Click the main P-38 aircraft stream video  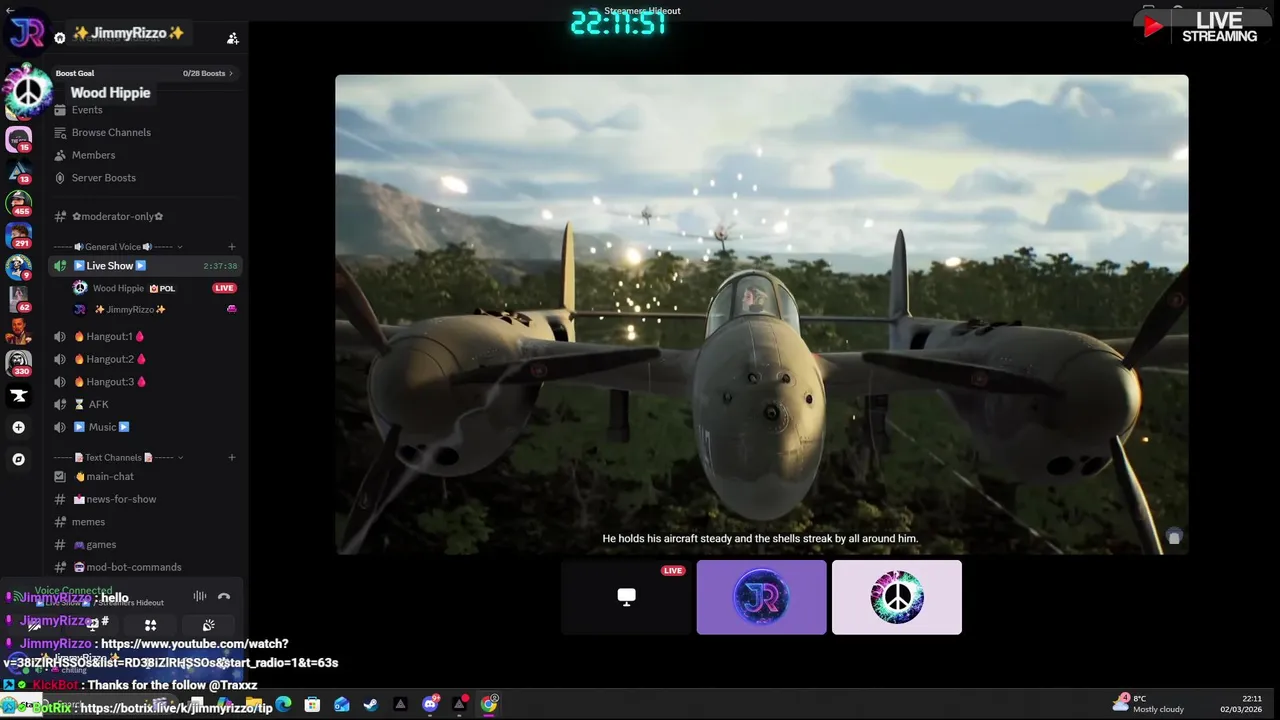(x=762, y=314)
